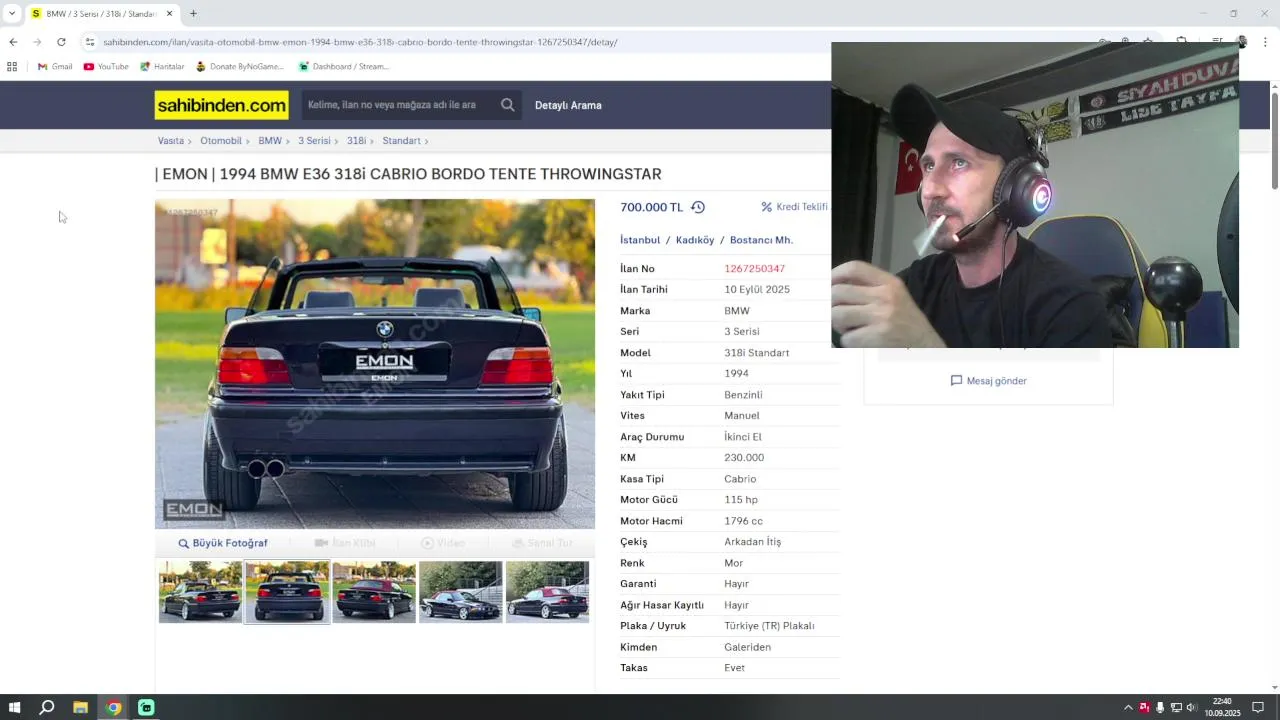Viewport: 1280px width, 720px height.
Task: Click the magnifier search icon
Action: 508,105
